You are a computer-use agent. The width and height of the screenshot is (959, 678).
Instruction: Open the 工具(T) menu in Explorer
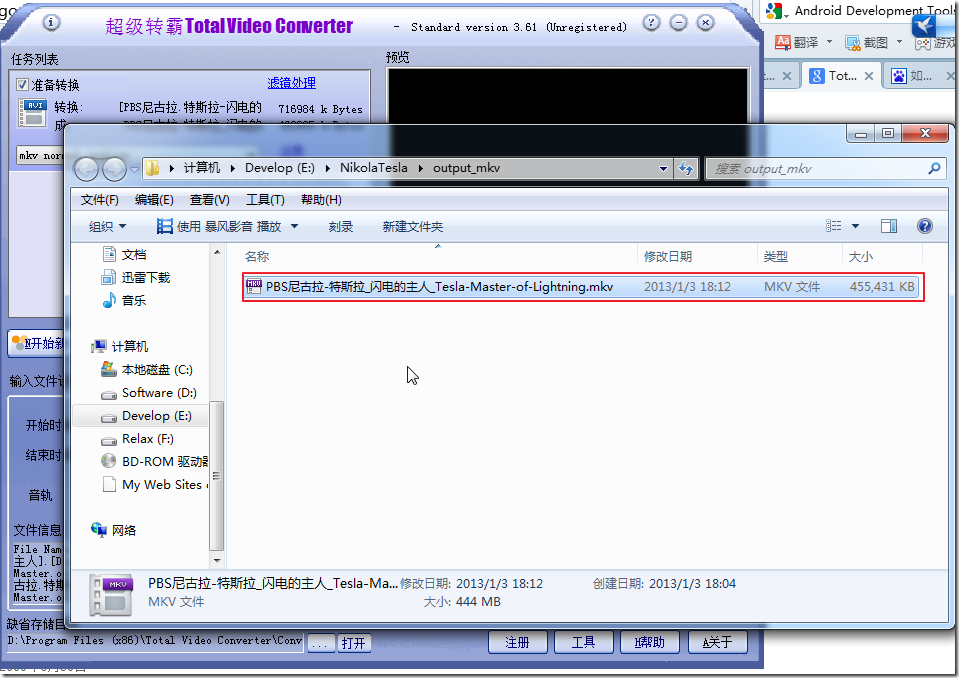[x=265, y=200]
